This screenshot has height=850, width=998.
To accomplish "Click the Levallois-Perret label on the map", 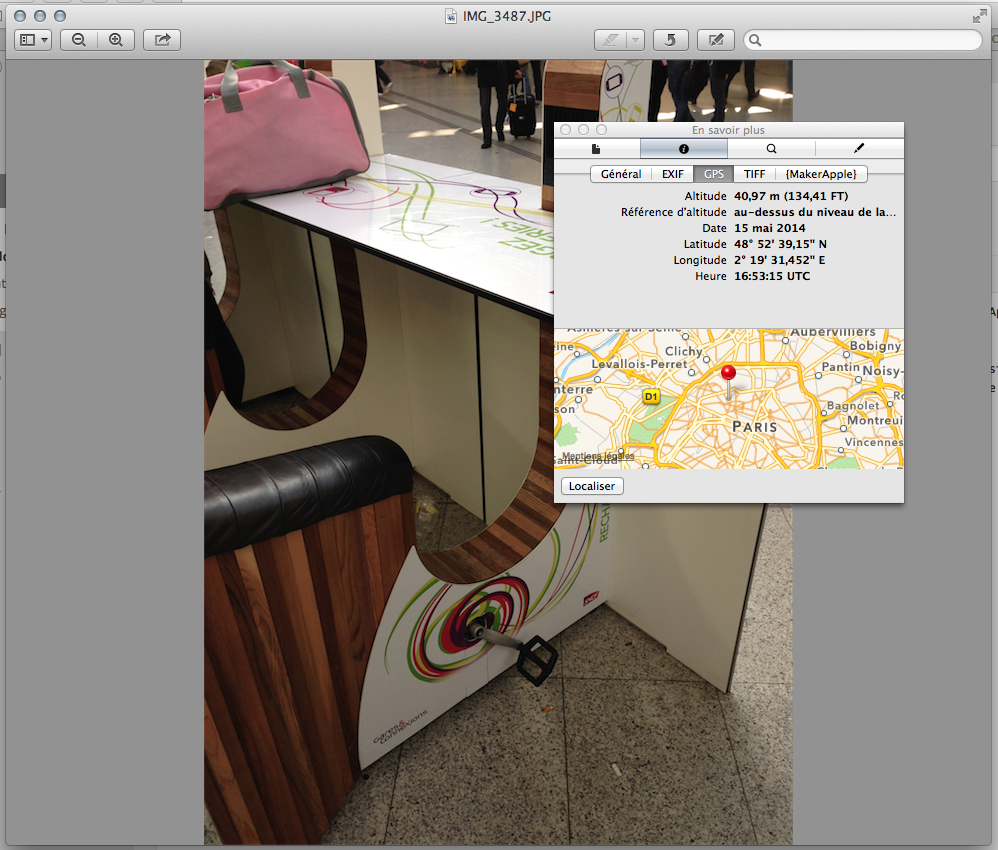I will pyautogui.click(x=640, y=364).
